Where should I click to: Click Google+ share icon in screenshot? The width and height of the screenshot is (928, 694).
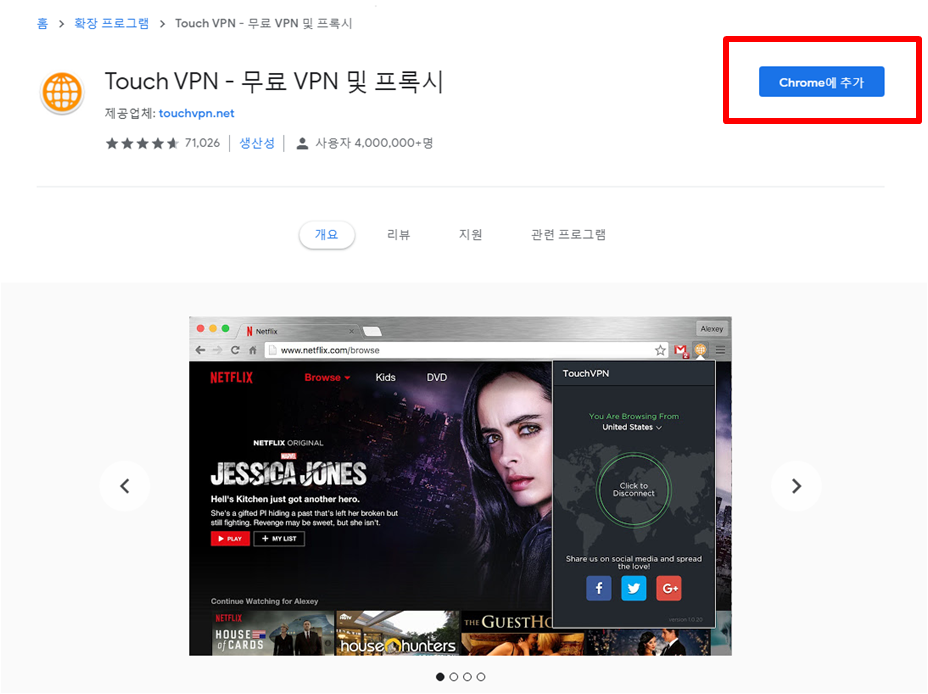669,588
